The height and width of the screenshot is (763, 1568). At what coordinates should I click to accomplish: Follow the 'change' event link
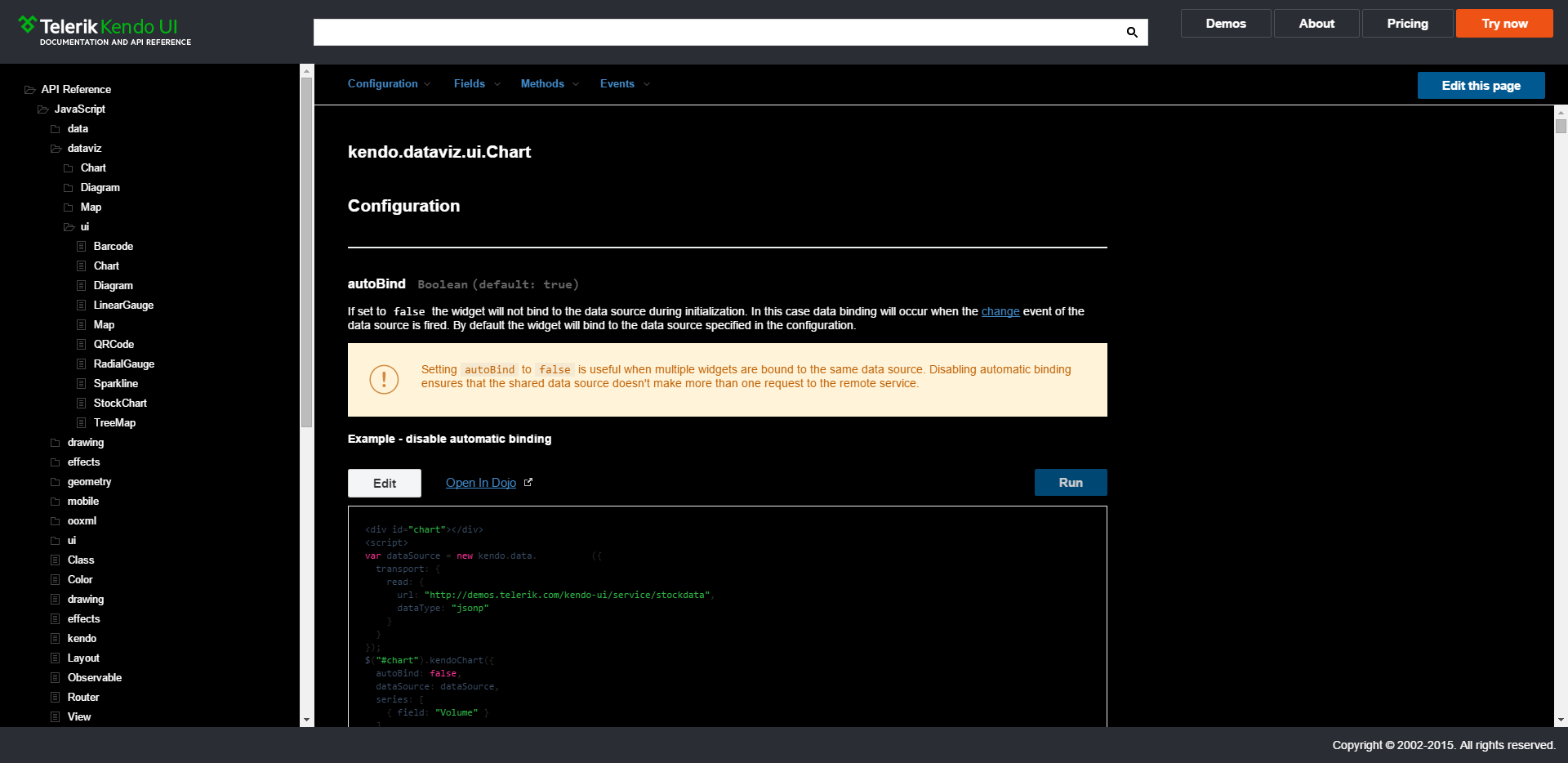[1000, 311]
